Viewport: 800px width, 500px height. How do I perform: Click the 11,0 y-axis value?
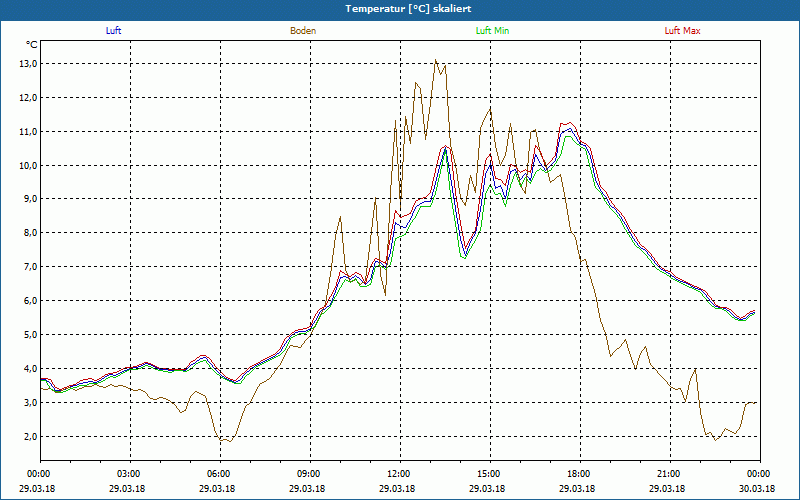tap(28, 132)
